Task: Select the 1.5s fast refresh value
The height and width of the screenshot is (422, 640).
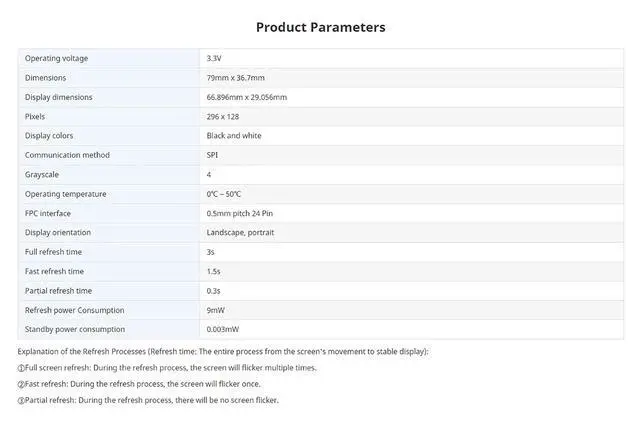Action: click(213, 271)
